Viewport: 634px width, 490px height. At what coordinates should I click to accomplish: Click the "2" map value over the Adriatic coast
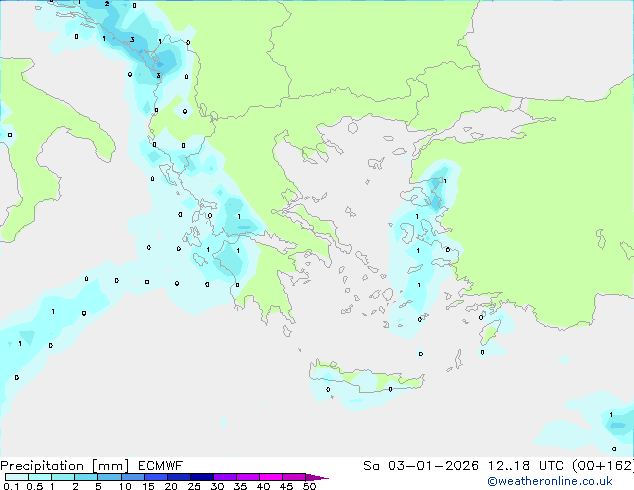tap(107, 4)
